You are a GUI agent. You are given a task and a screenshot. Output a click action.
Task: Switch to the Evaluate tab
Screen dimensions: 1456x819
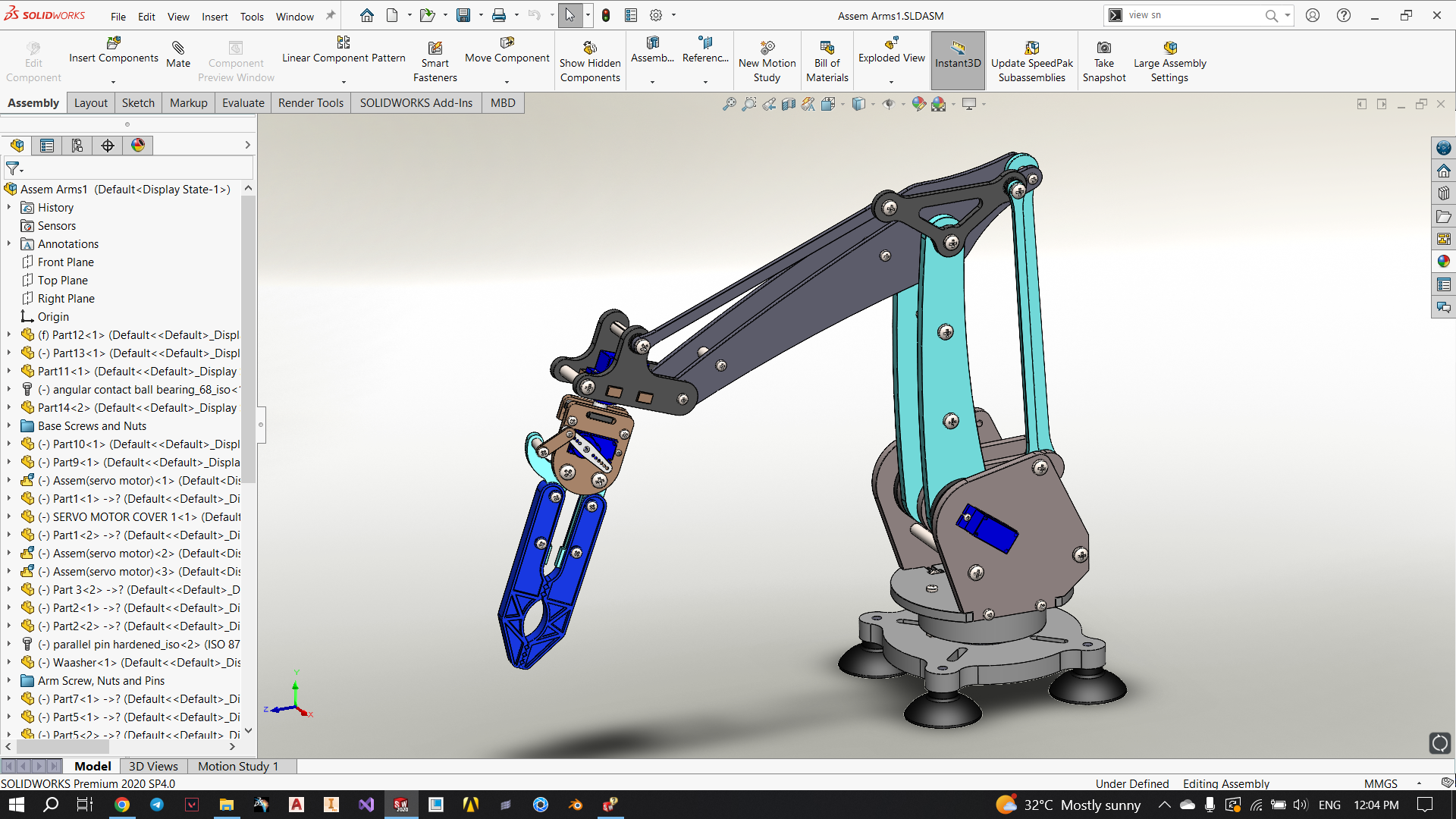243,103
